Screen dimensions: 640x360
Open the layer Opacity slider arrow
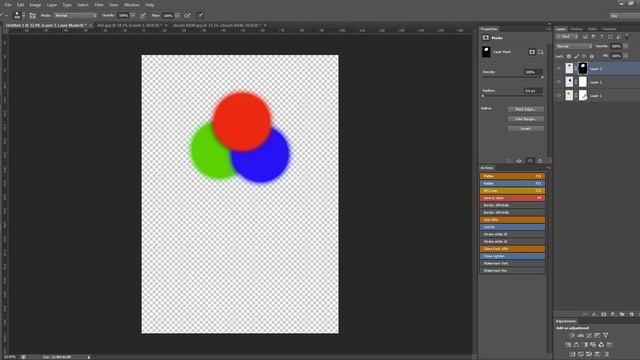(x=625, y=46)
